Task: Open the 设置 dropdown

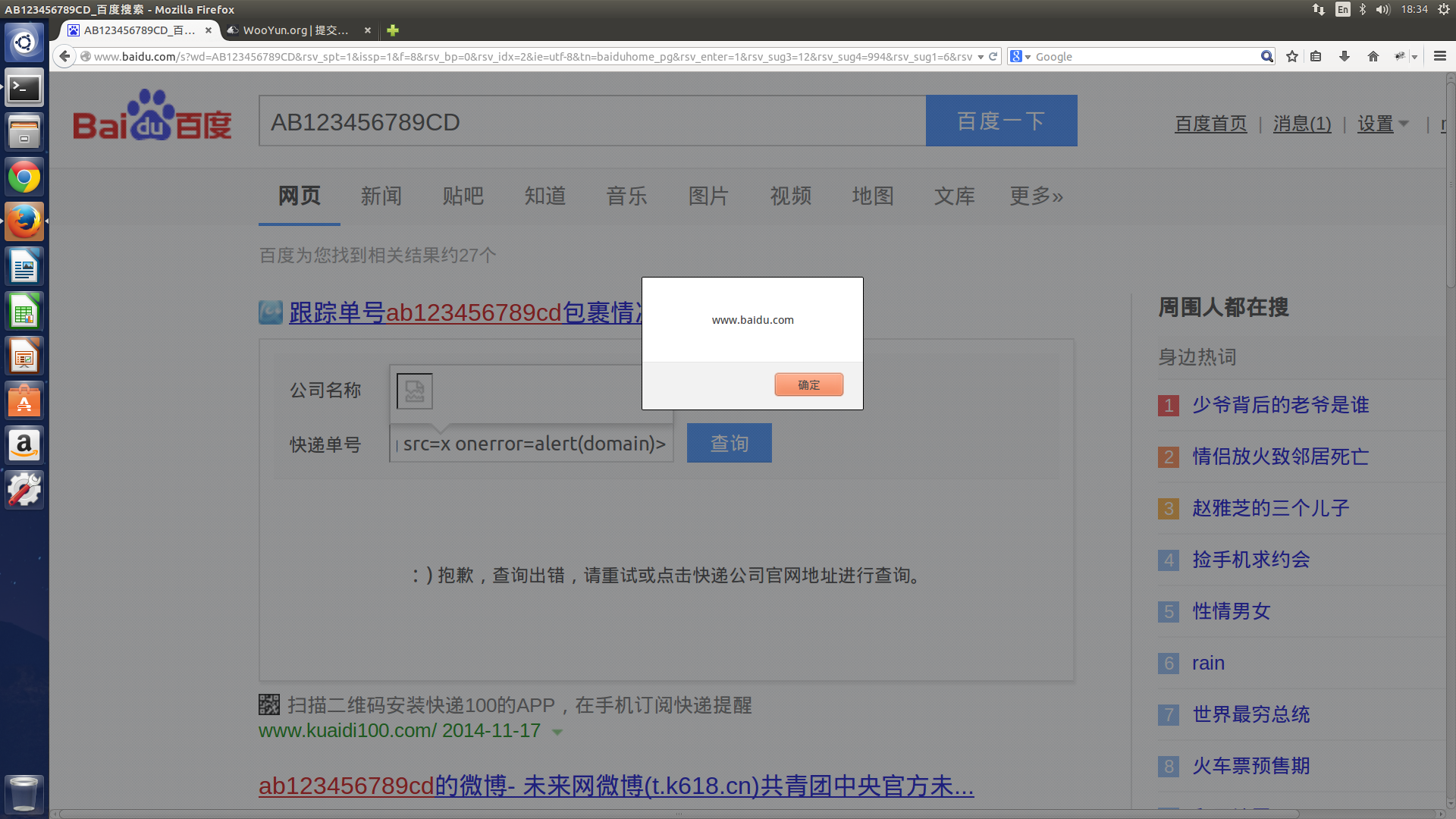Action: tap(1383, 124)
